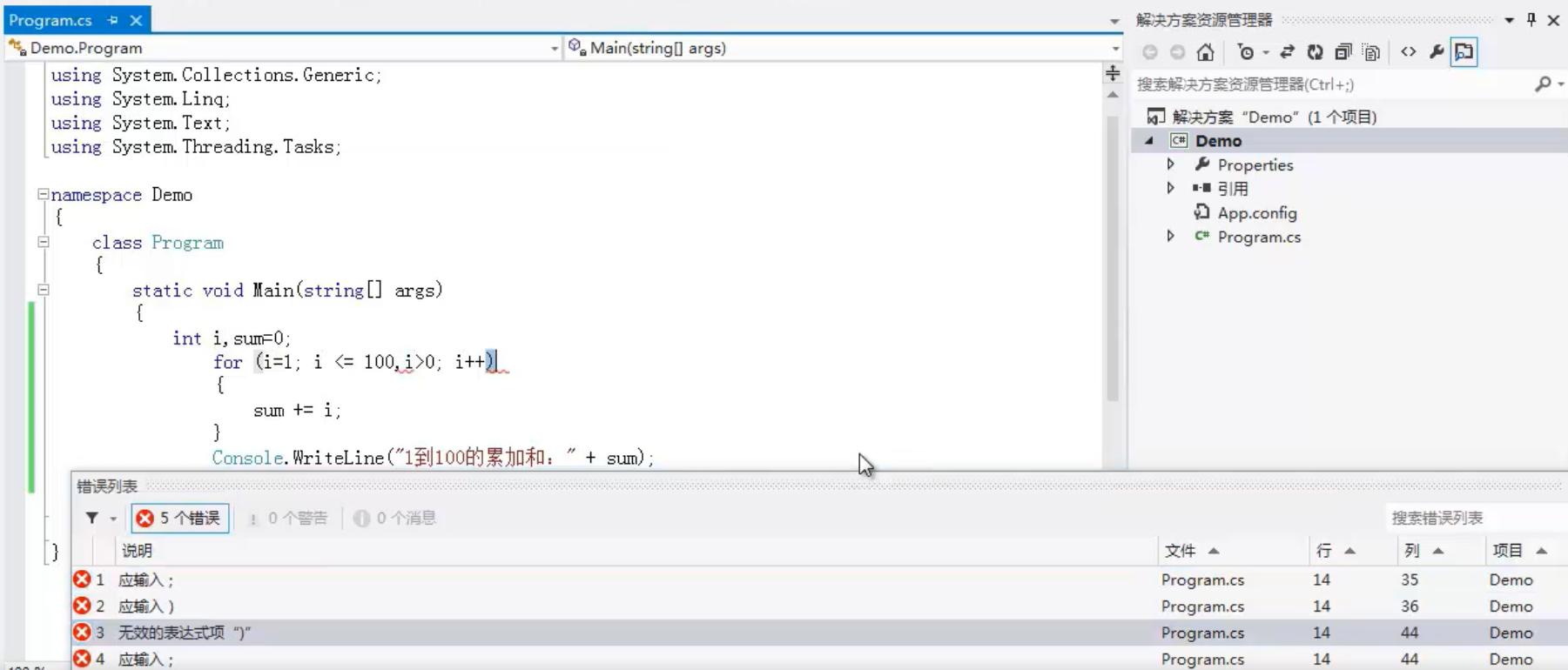The width and height of the screenshot is (1568, 670).
Task: Toggle Preview Selected Items button
Action: (1464, 52)
